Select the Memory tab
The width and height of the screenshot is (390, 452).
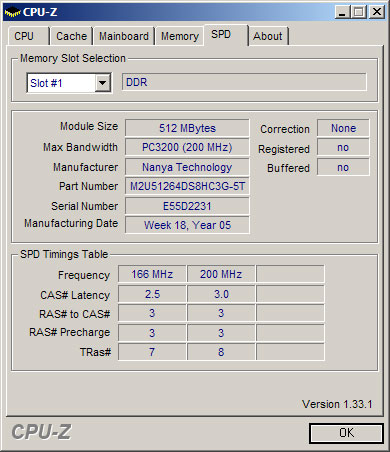(x=180, y=36)
